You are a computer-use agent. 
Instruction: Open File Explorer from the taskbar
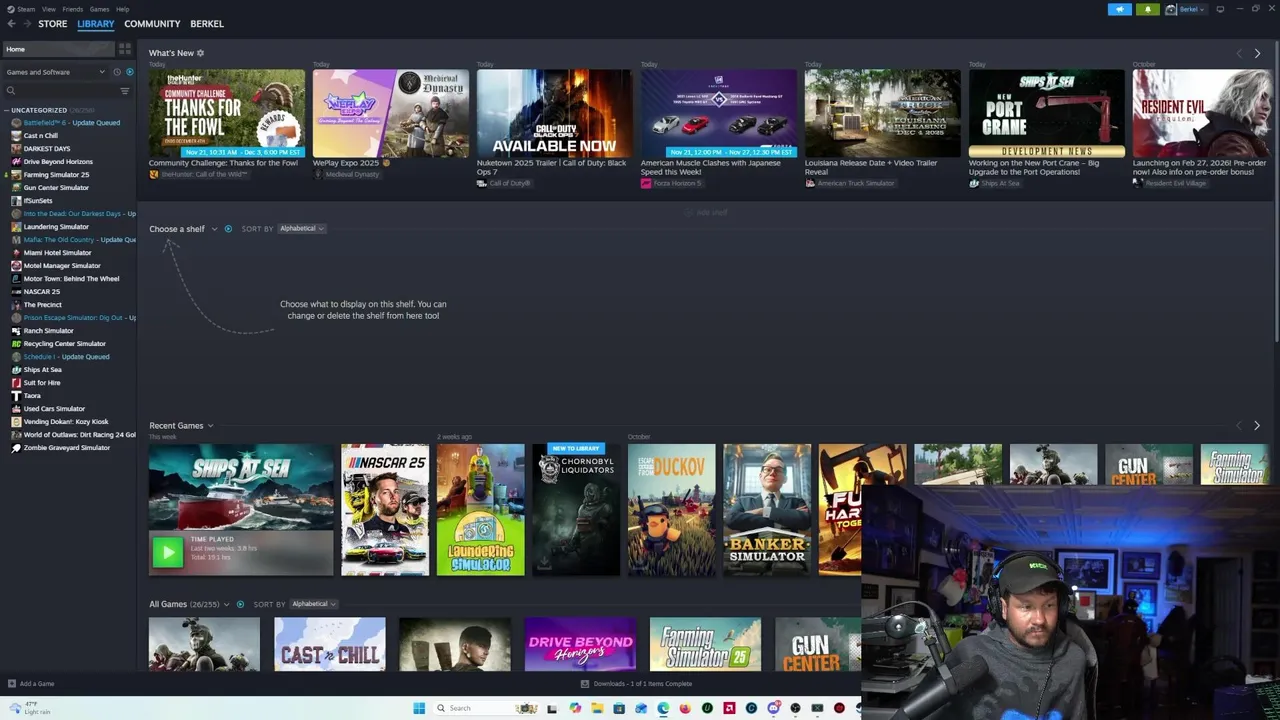click(597, 708)
